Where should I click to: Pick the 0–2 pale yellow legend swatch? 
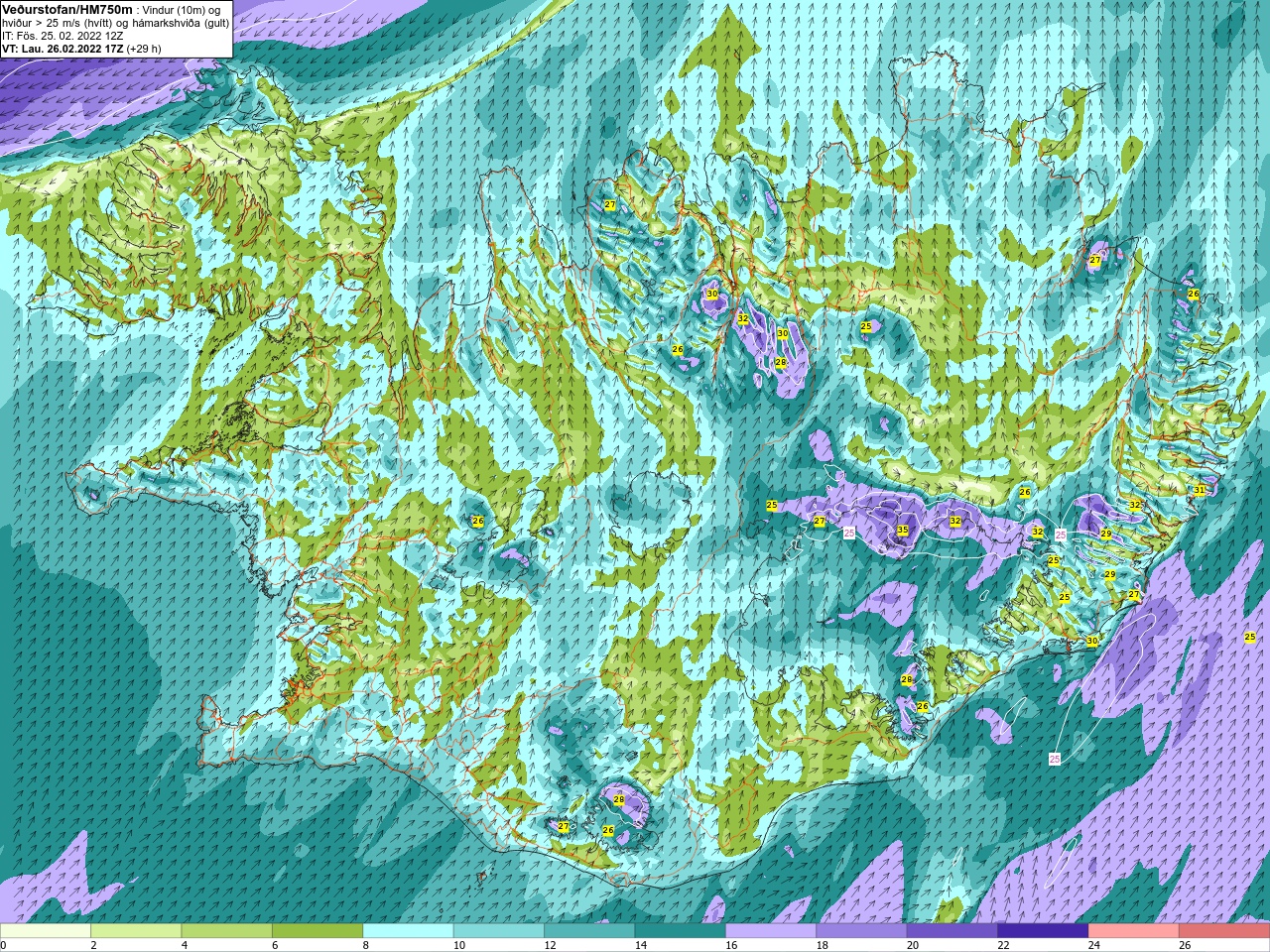tap(46, 931)
